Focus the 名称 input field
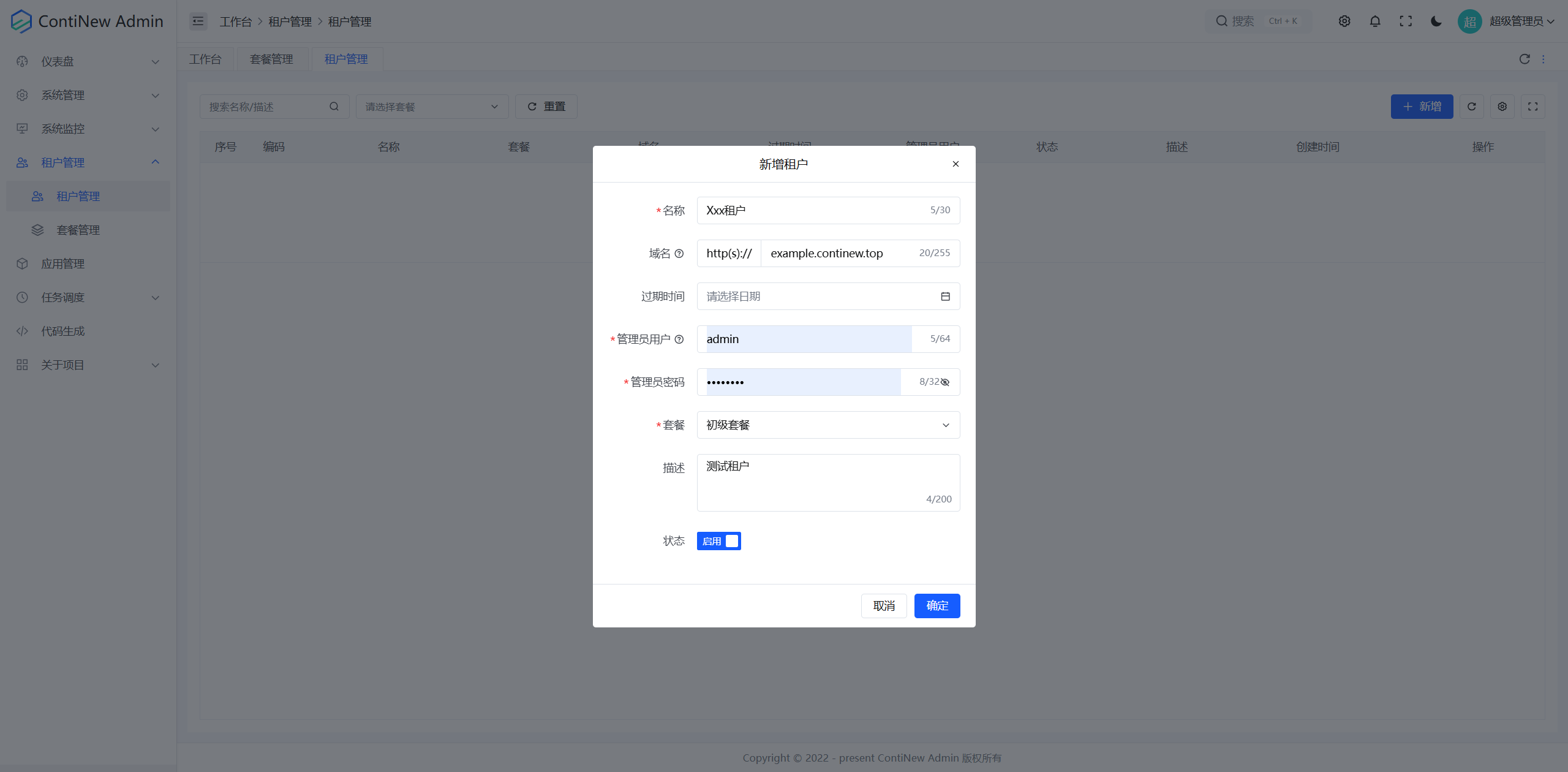The image size is (1568, 772). (x=828, y=211)
